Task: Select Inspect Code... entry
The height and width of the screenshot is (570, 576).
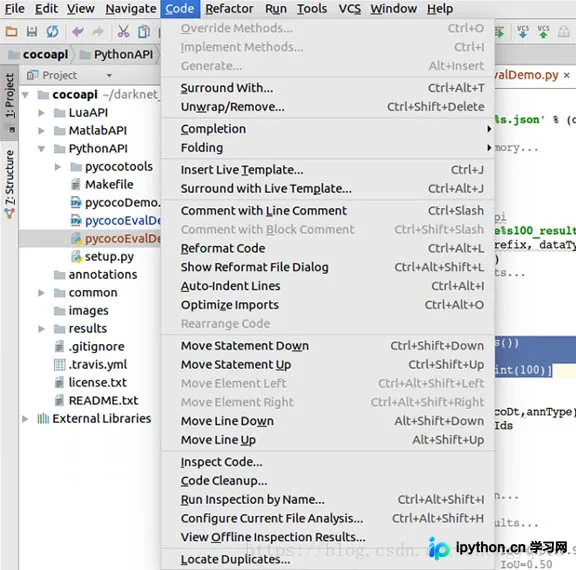Action: click(x=327, y=462)
